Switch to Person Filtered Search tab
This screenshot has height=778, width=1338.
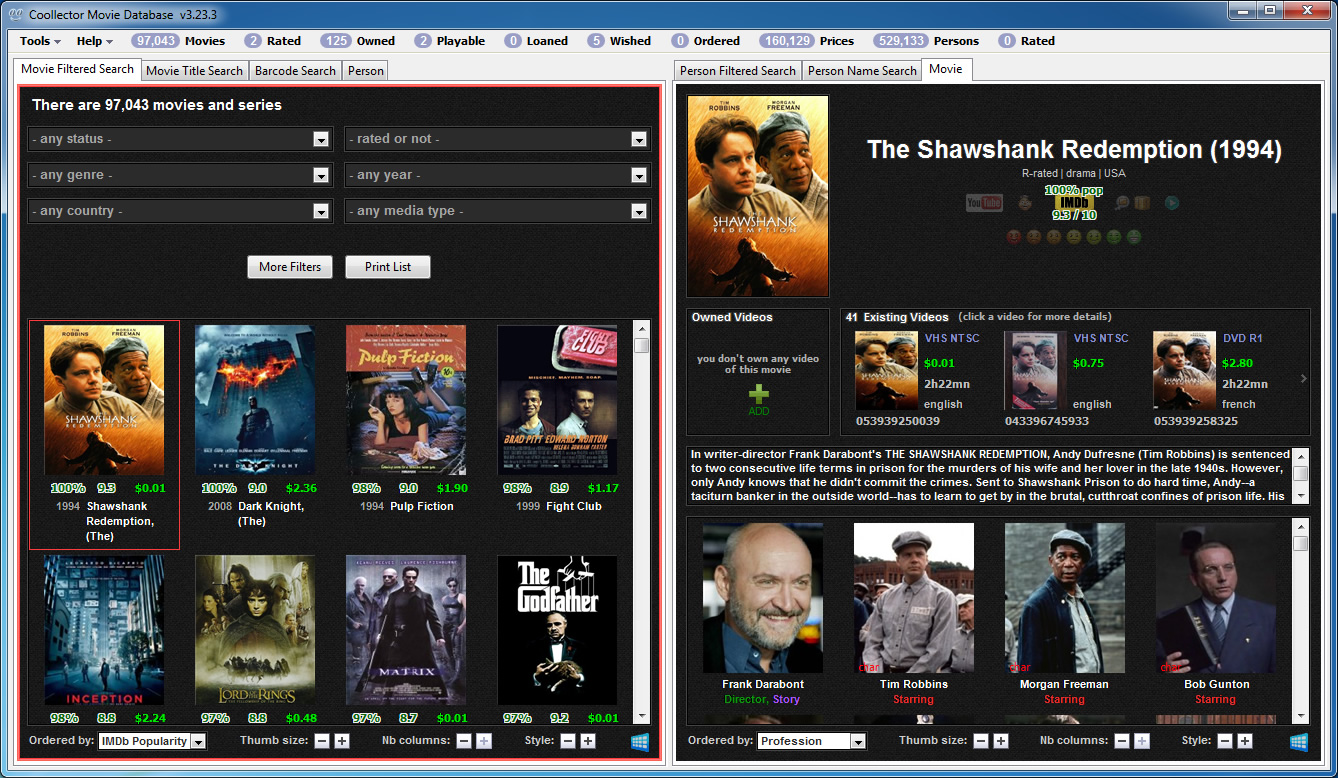pos(738,71)
